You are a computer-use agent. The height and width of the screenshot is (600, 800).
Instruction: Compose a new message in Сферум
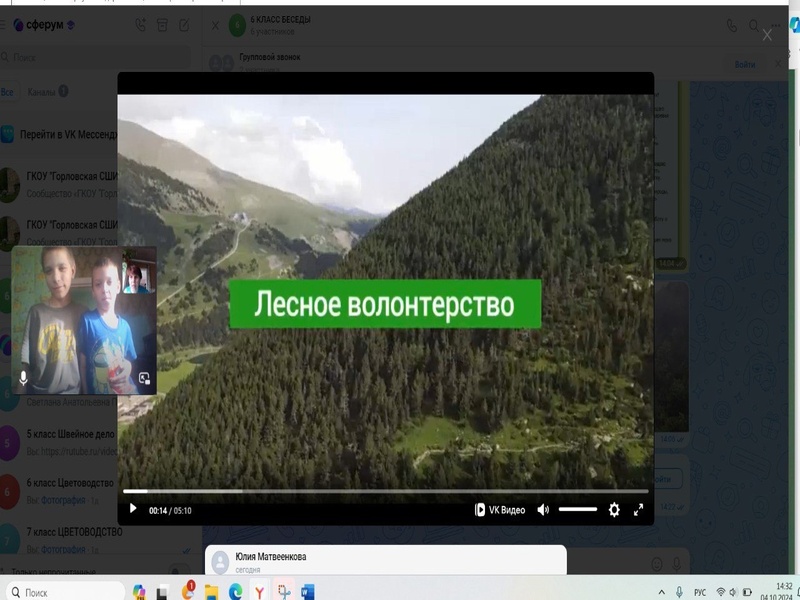tap(184, 24)
